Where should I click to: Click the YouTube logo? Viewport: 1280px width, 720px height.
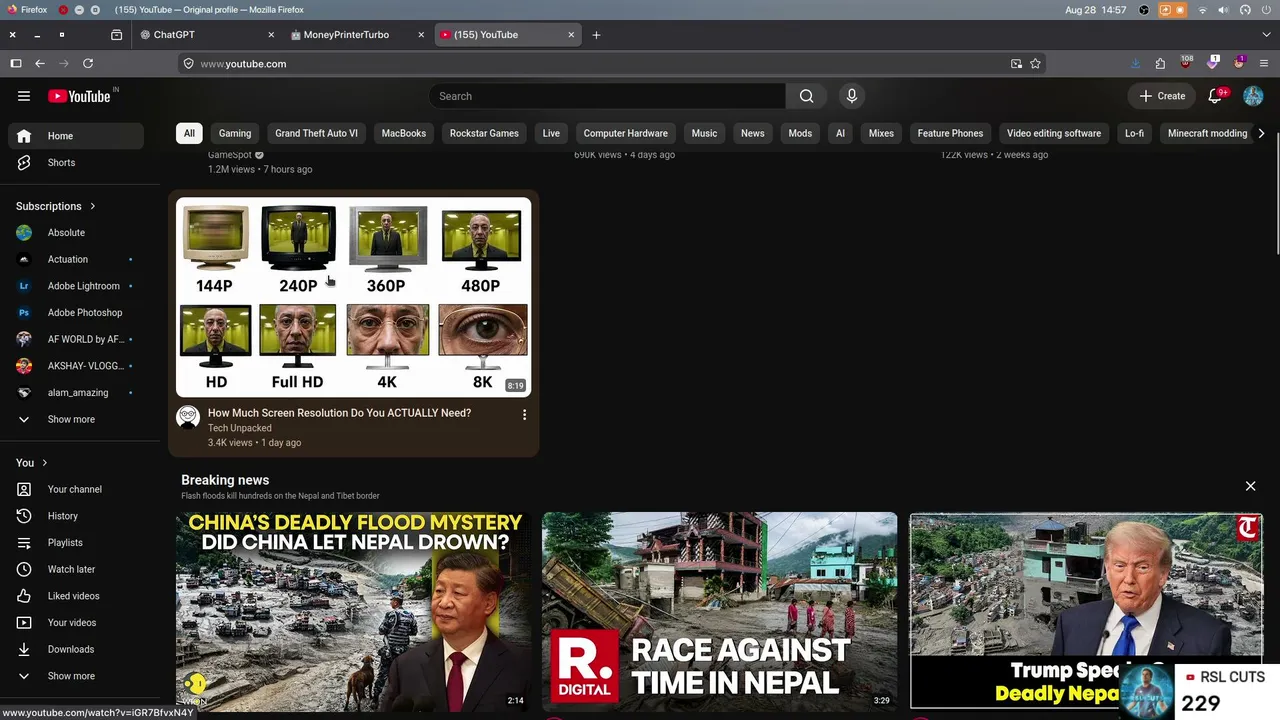(x=79, y=96)
